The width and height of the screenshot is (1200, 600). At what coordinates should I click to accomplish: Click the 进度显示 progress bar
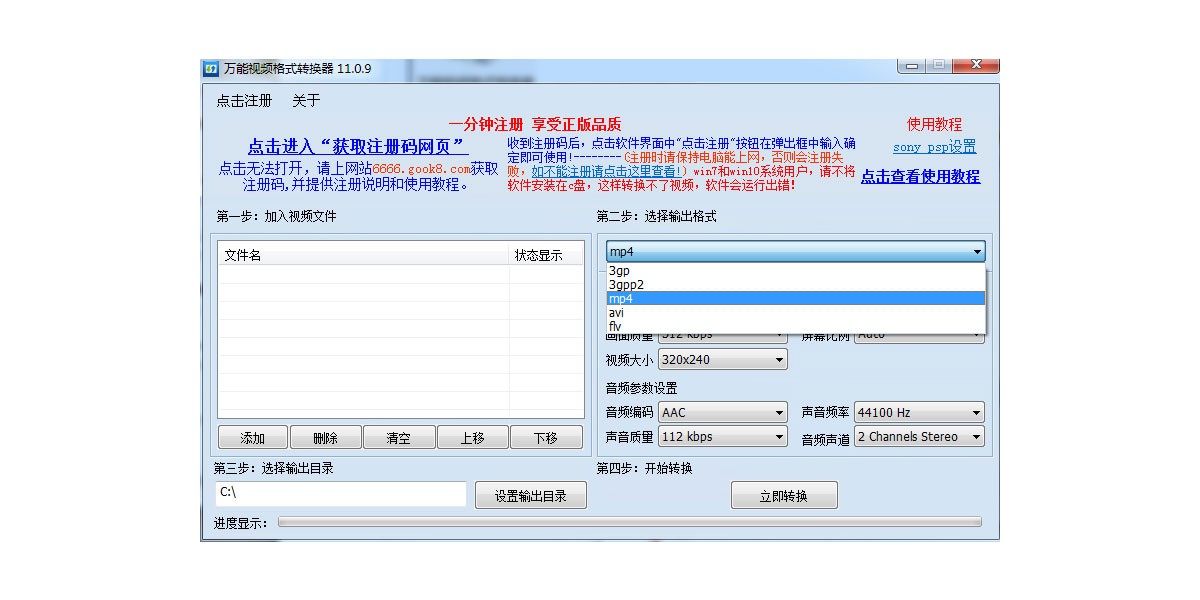pyautogui.click(x=629, y=522)
